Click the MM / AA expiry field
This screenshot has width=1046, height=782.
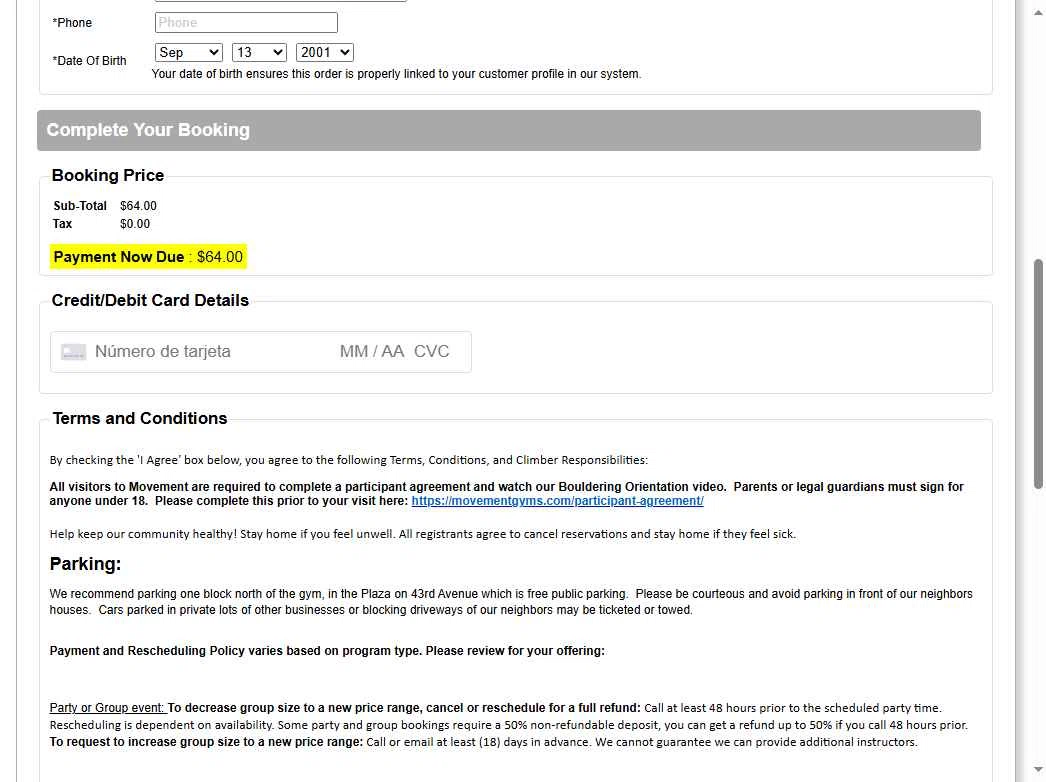coord(372,352)
